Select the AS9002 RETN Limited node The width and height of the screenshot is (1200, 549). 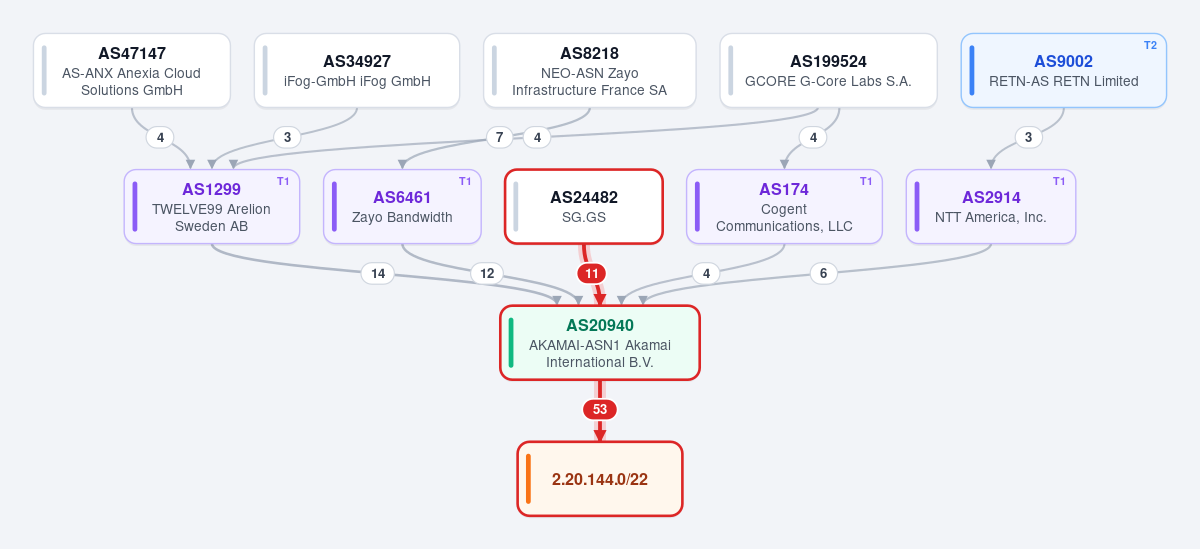pos(1063,71)
